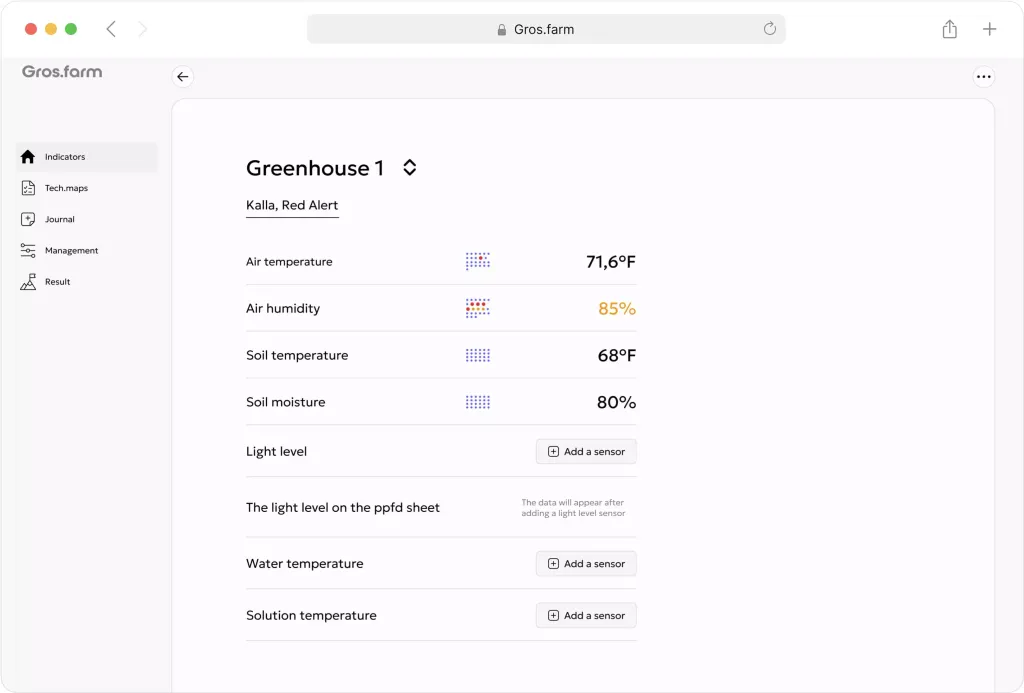The height and width of the screenshot is (693, 1024).
Task: Open Soil temperature dot chart
Action: click(x=477, y=355)
